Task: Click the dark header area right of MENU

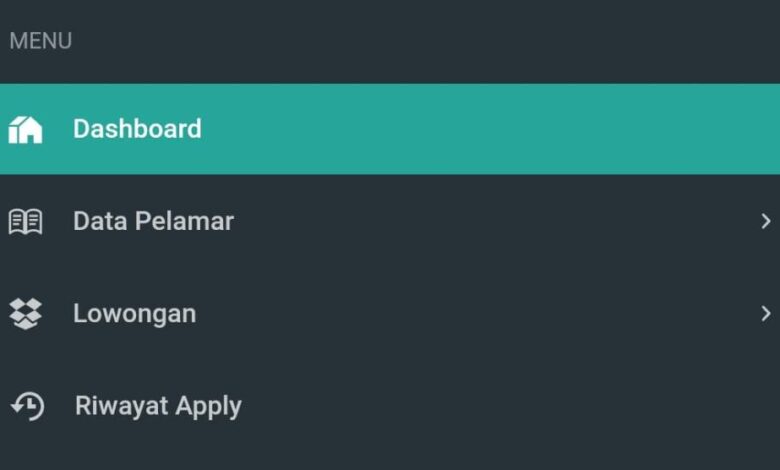Action: click(423, 41)
